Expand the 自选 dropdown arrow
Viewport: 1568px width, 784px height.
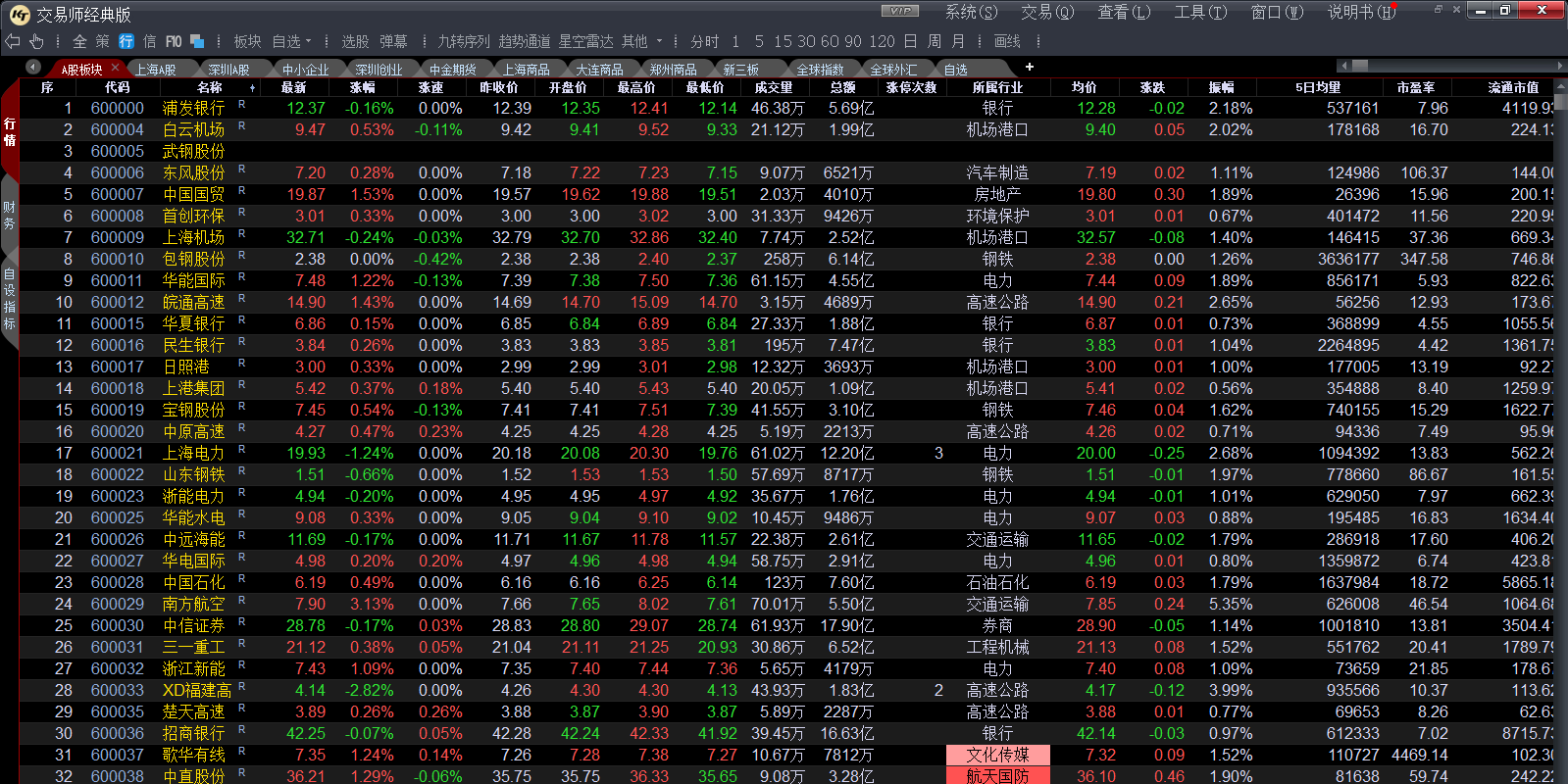(308, 41)
